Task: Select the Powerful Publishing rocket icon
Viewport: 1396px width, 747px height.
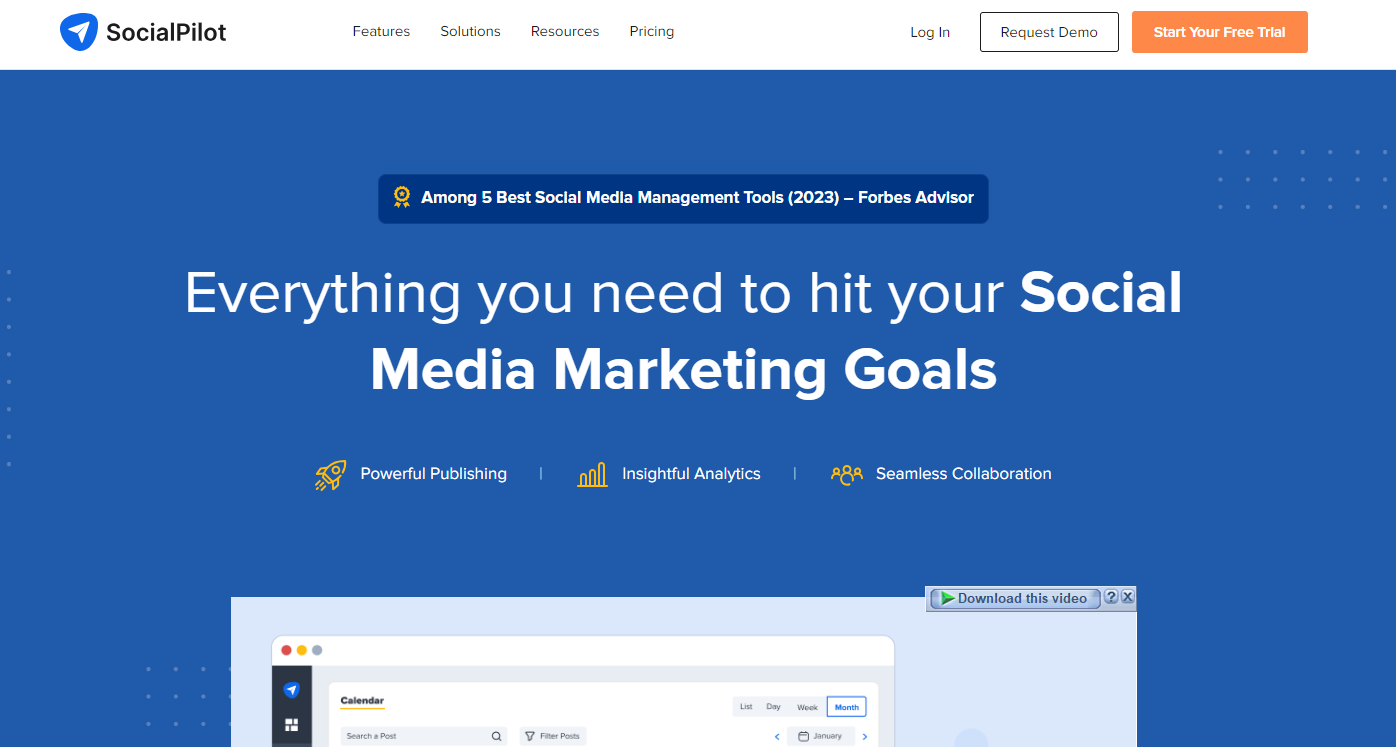Action: (x=330, y=473)
